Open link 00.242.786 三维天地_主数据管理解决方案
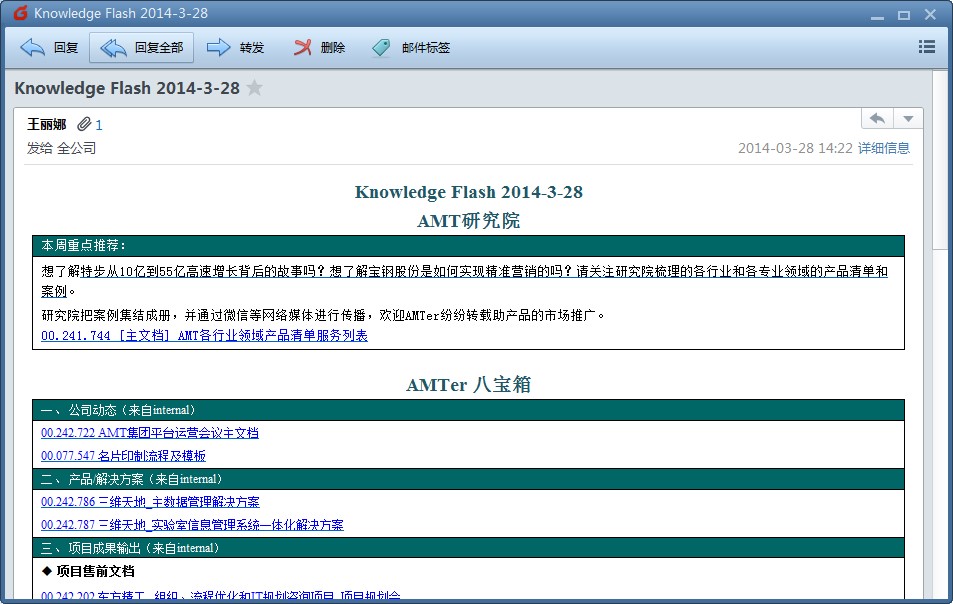The image size is (953, 604). coord(150,502)
